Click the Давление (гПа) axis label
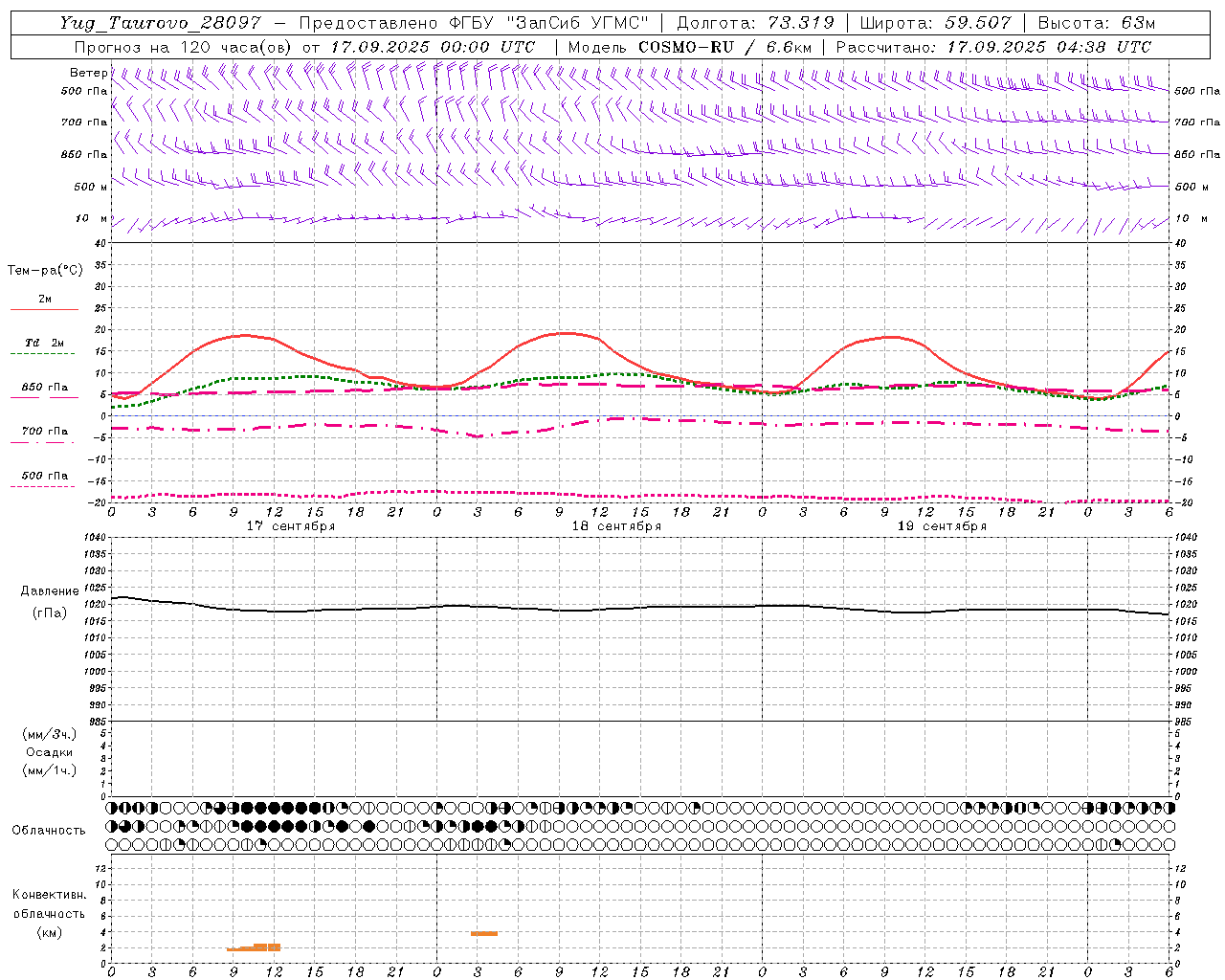 [50, 602]
